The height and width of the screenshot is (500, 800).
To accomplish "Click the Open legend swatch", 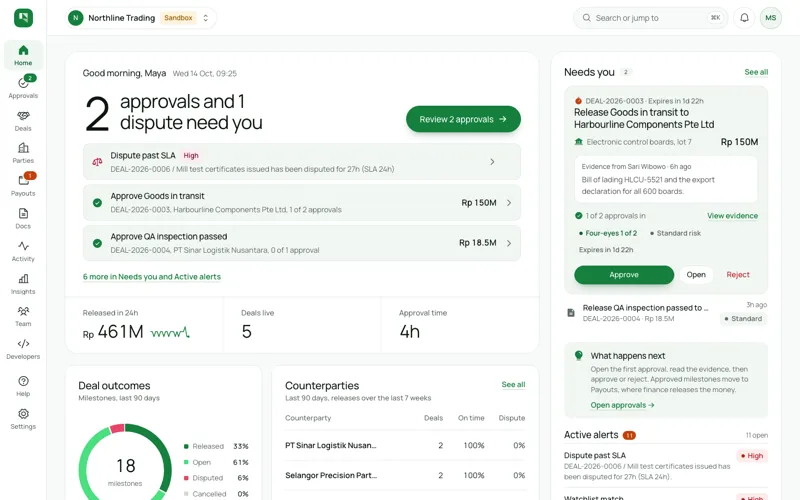I will click(186, 462).
